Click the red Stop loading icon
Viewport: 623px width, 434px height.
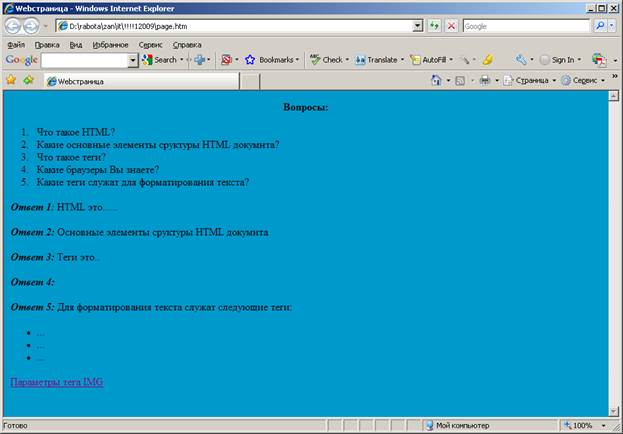(x=451, y=26)
